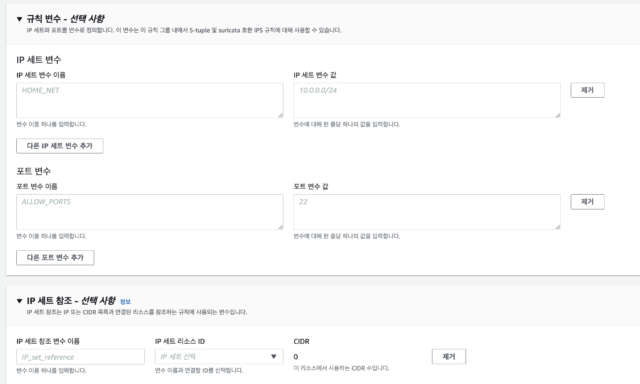The height and width of the screenshot is (384, 640).
Task: Click 다른 IP 세트 변수 추가 button
Action: [60, 146]
